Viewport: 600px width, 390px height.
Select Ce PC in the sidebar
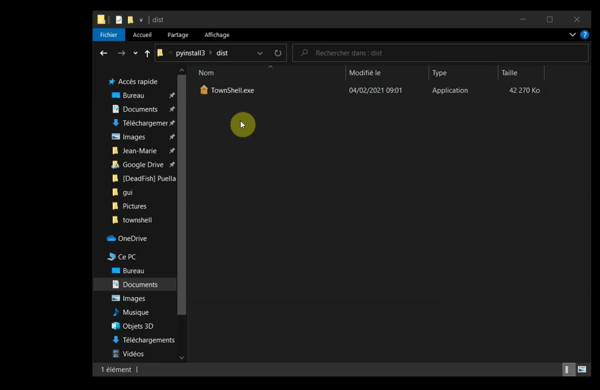[x=127, y=257]
